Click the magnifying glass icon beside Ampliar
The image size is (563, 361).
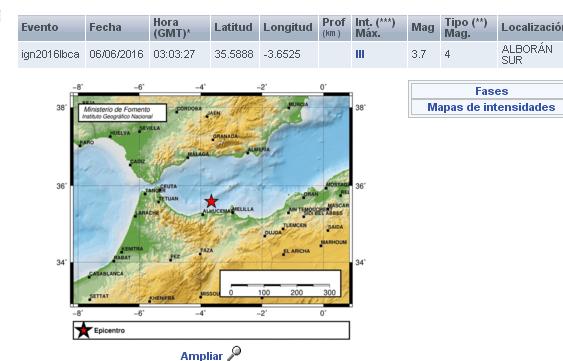234,353
